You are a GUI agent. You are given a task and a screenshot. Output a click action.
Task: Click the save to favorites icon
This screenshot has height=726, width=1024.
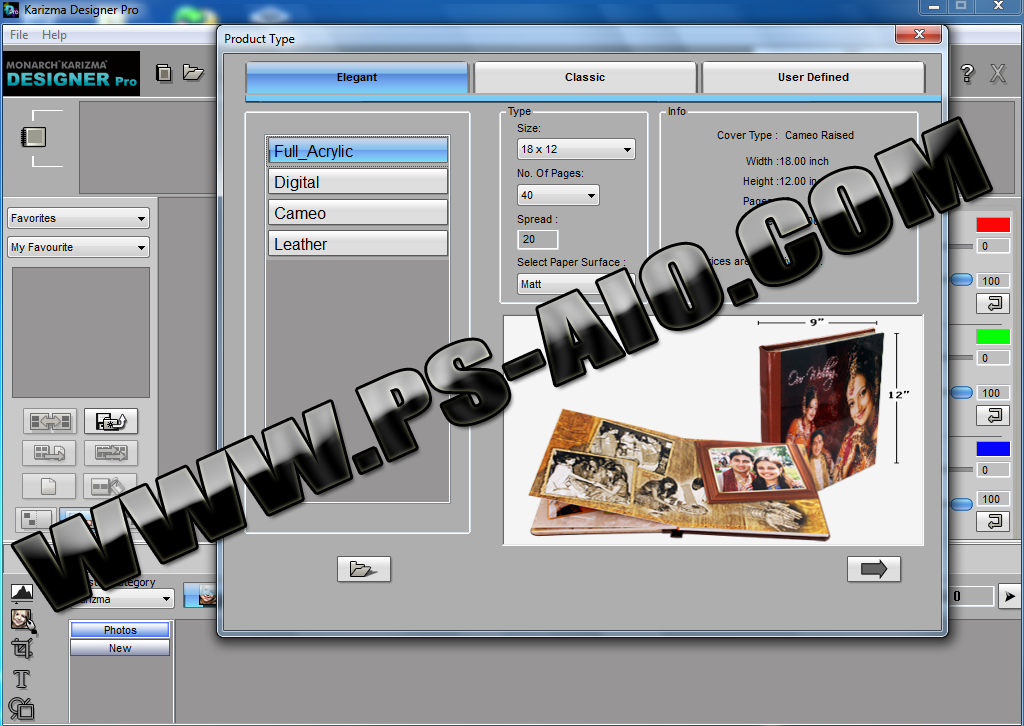point(111,422)
